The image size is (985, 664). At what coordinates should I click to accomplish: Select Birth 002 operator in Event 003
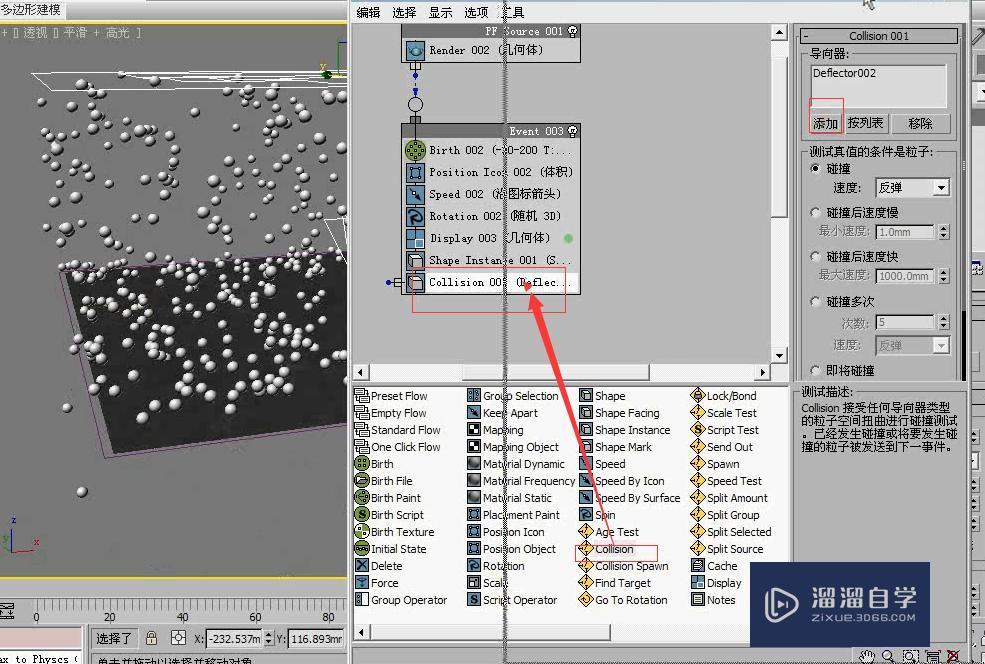tap(491, 150)
